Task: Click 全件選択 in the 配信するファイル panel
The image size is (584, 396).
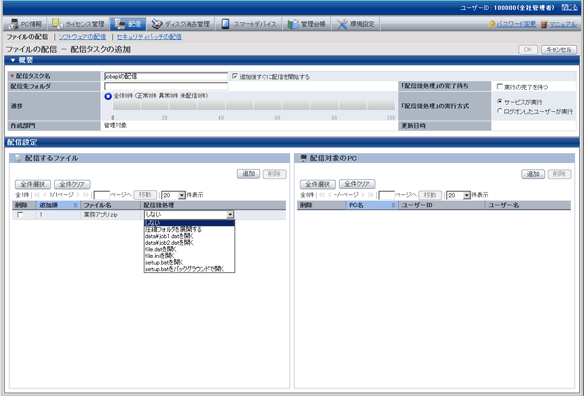Action: pos(33,184)
